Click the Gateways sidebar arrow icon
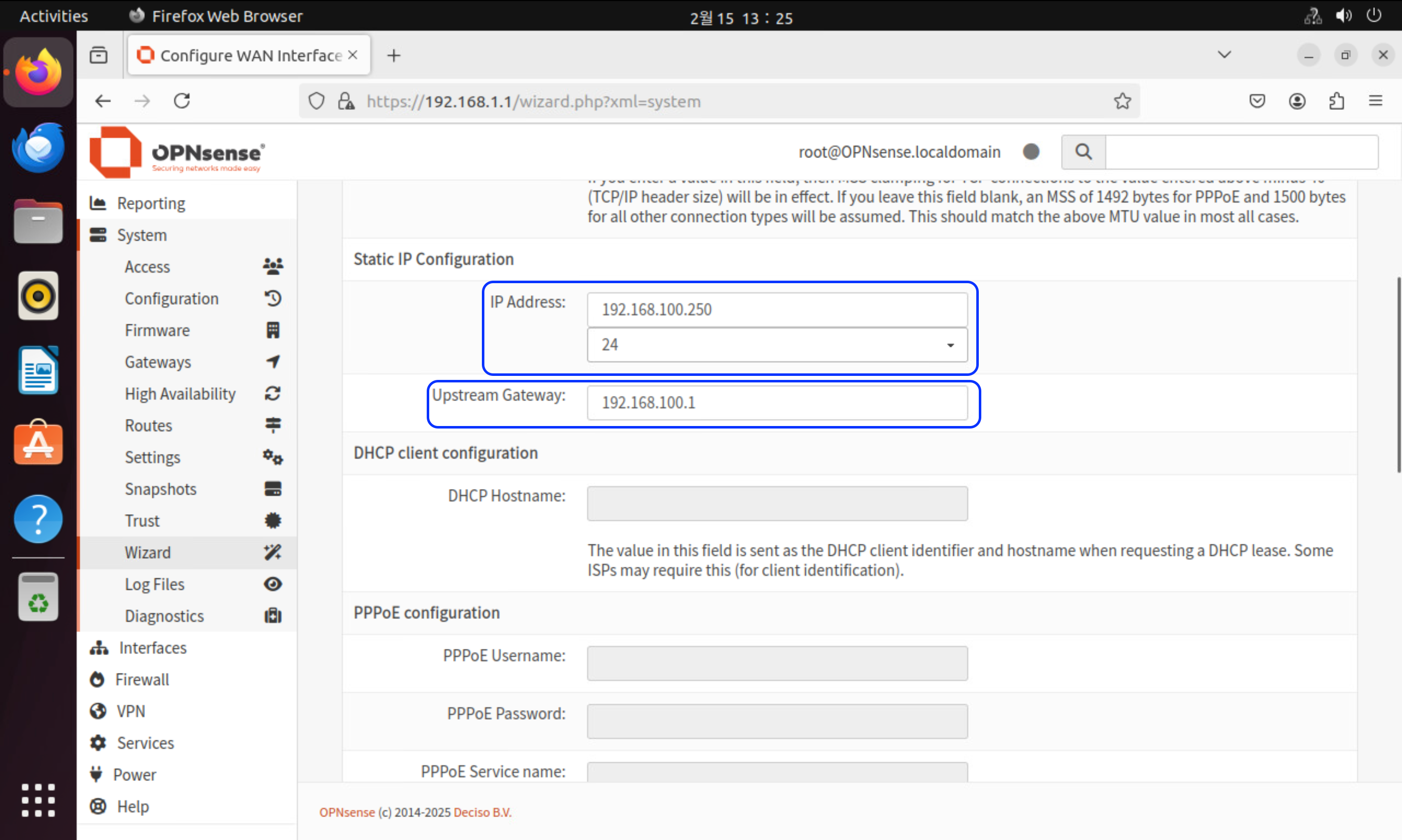Viewport: 1402px width, 840px height. coord(273,362)
